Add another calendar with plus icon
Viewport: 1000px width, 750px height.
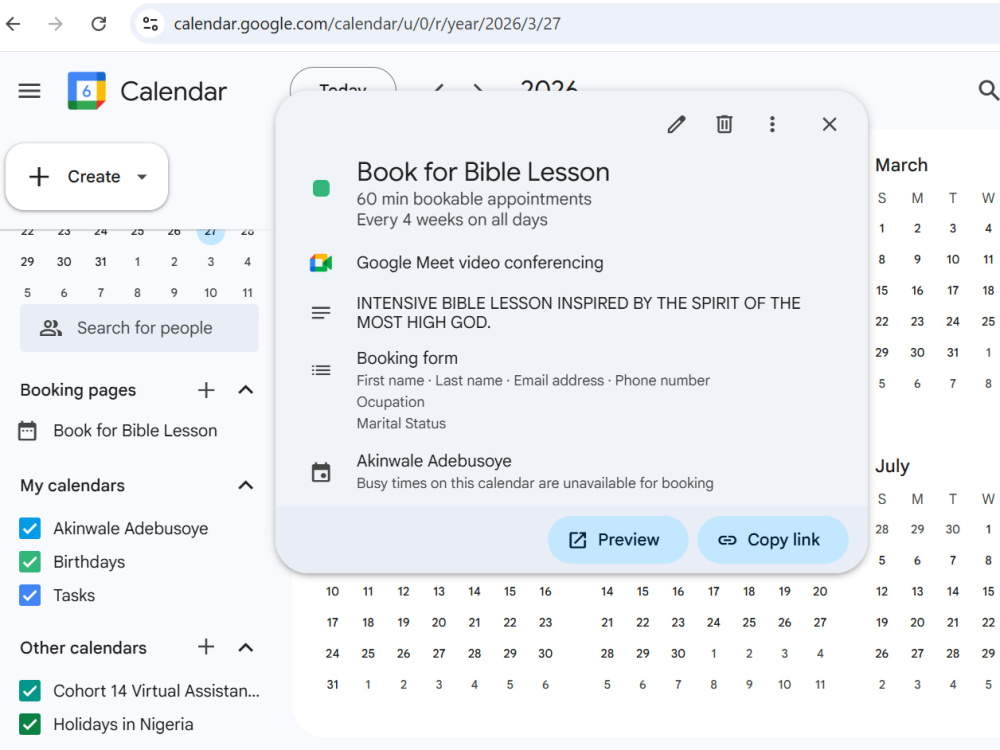click(x=206, y=647)
